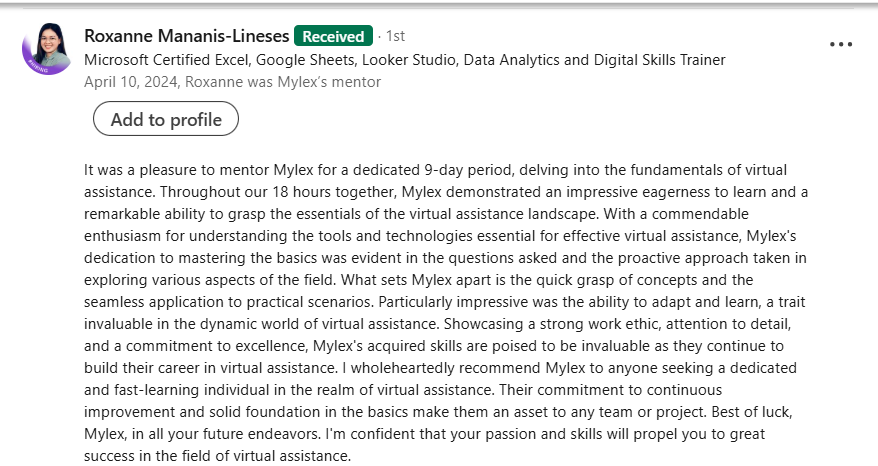Image resolution: width=878 pixels, height=466 pixels.
Task: Open the three-dot more options menu
Action: point(841,45)
